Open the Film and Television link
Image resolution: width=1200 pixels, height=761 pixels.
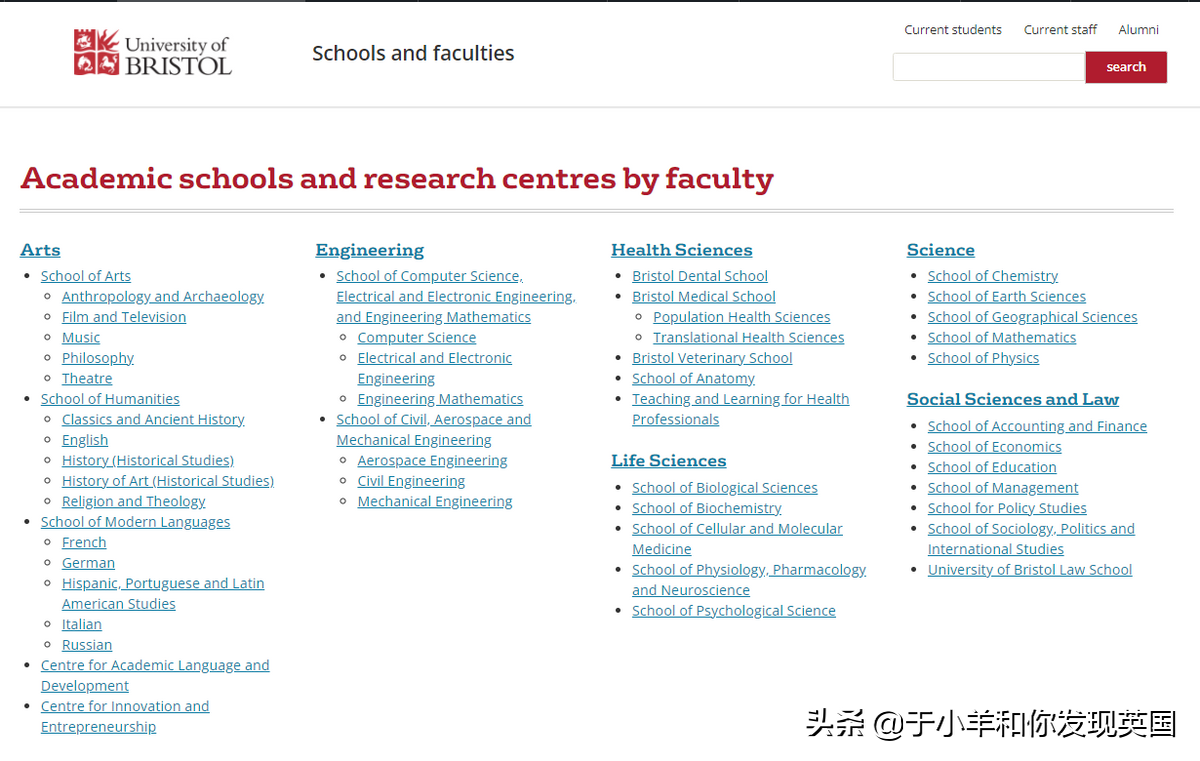124,317
